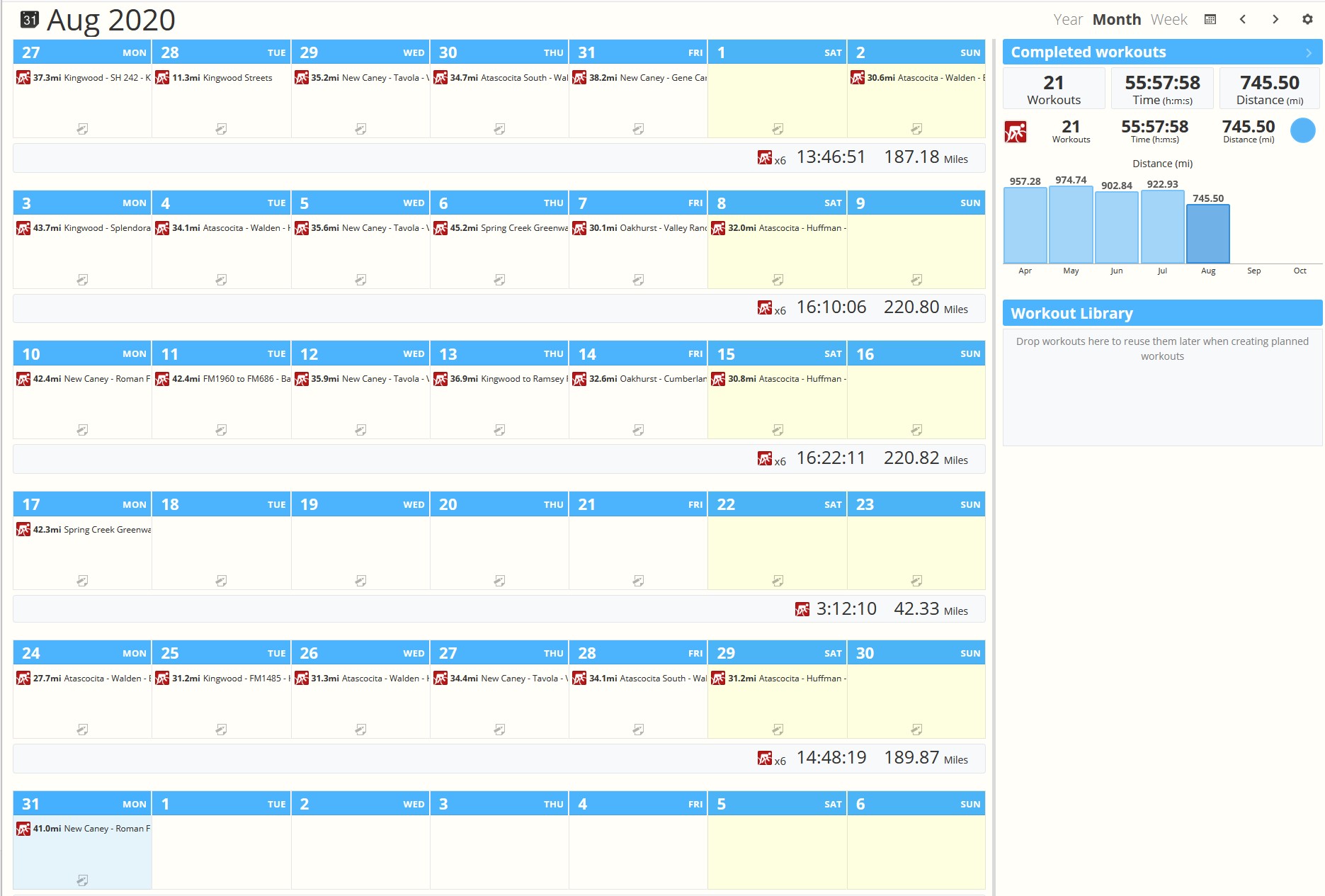Click the 55:57:58 Time summary tile

[1162, 89]
